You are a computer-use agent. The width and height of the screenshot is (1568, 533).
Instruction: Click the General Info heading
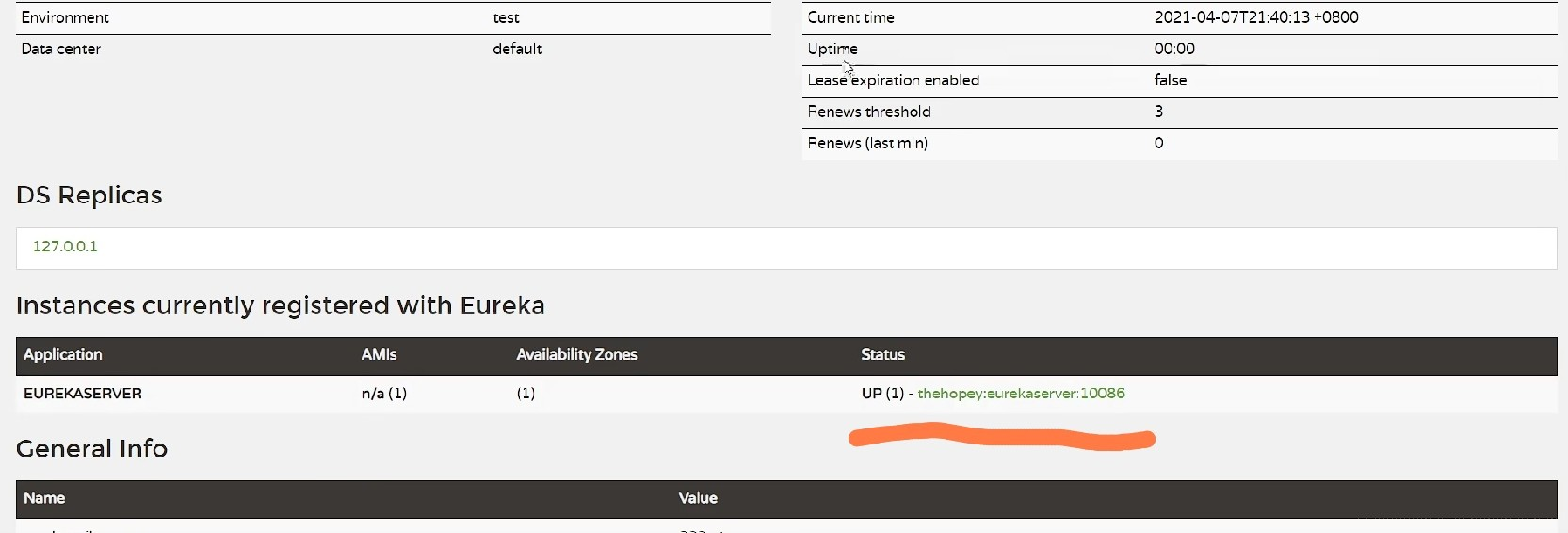coord(91,448)
